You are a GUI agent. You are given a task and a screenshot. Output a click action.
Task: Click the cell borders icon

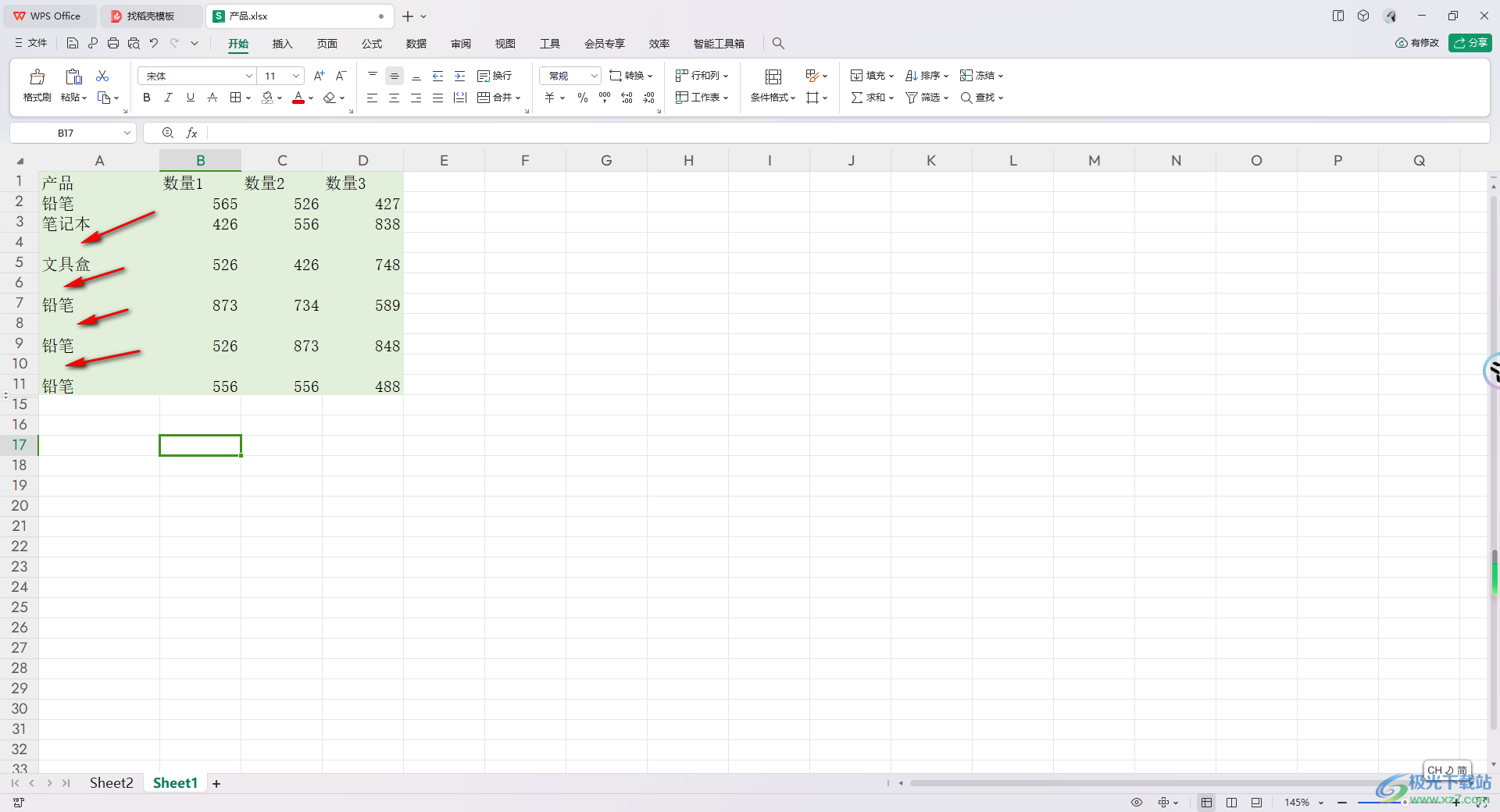click(x=235, y=98)
